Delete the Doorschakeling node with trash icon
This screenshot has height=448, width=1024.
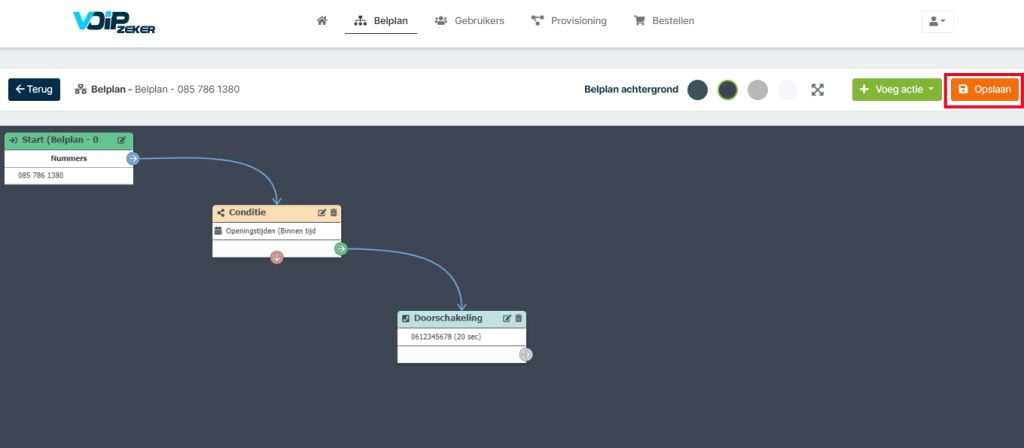519,319
